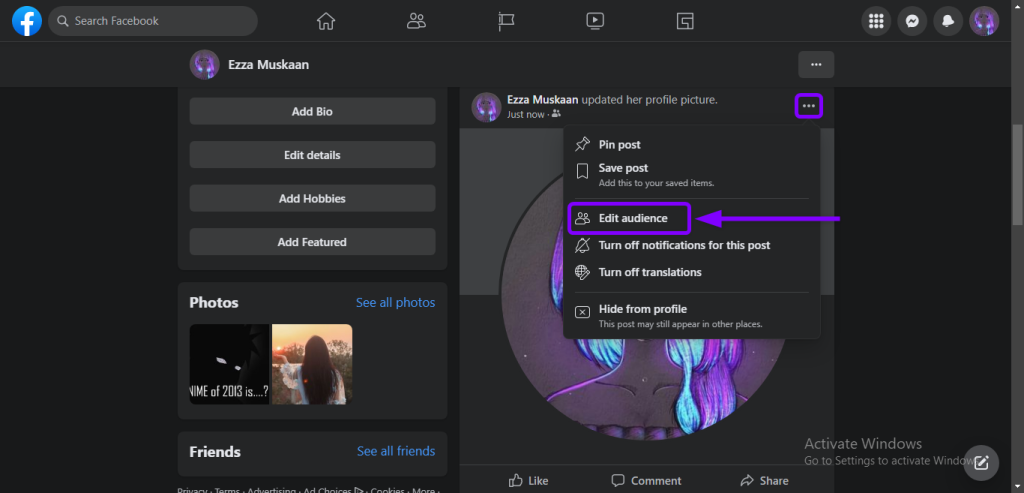Turn off notifications for this post
The width and height of the screenshot is (1024, 493).
tap(683, 245)
